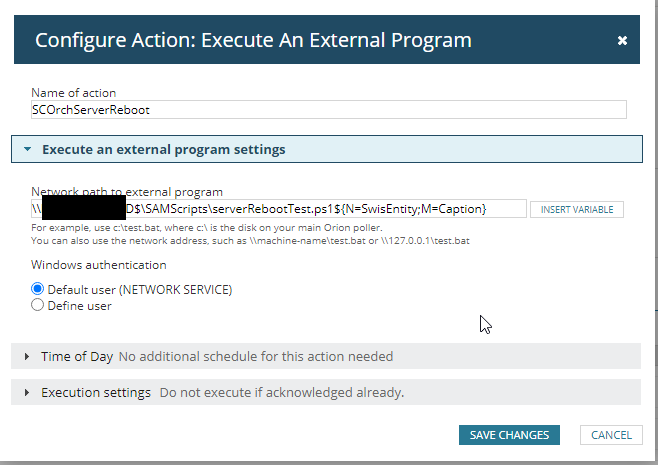Click the Network path to external program field
Image resolution: width=658 pixels, height=465 pixels.
tap(278, 208)
